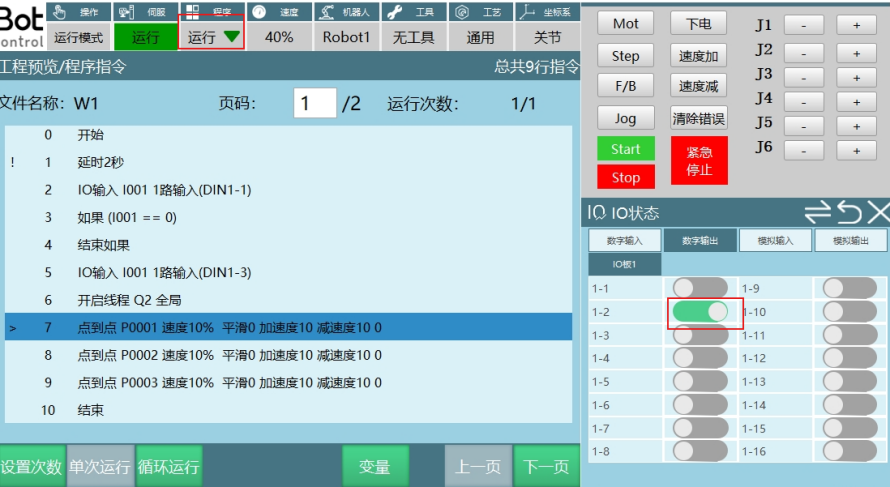Viewport: 890px width, 487px height.
Task: Enable output 1-5 switch
Action: (700, 381)
